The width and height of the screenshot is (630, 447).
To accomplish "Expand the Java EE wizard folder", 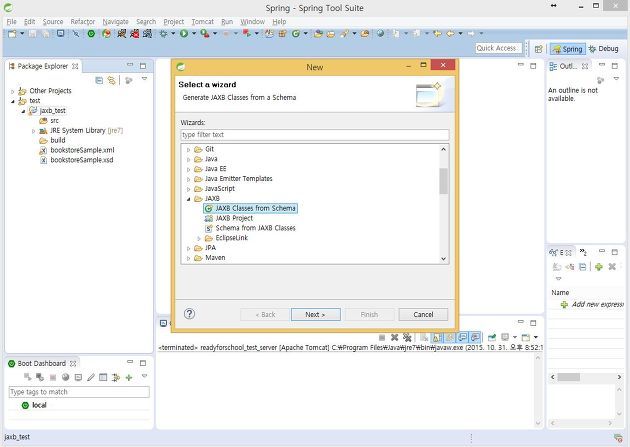I will tap(188, 169).
